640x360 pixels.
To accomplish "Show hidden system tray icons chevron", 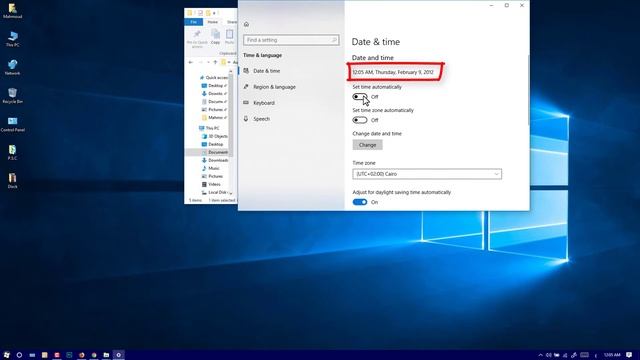I will pos(540,355).
